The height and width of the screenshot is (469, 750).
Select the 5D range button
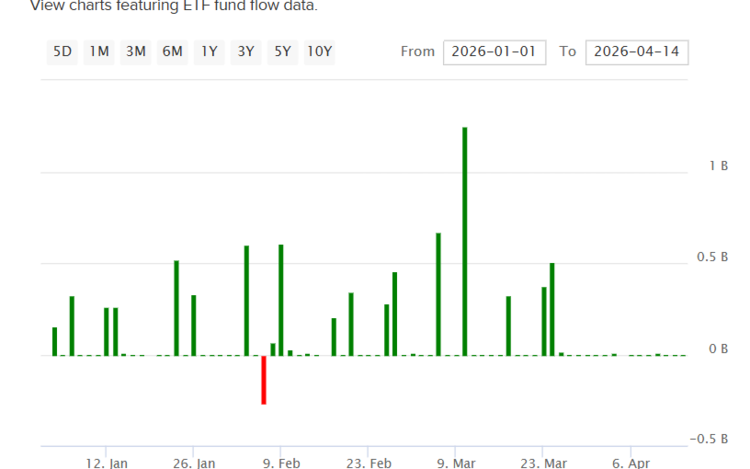point(62,52)
